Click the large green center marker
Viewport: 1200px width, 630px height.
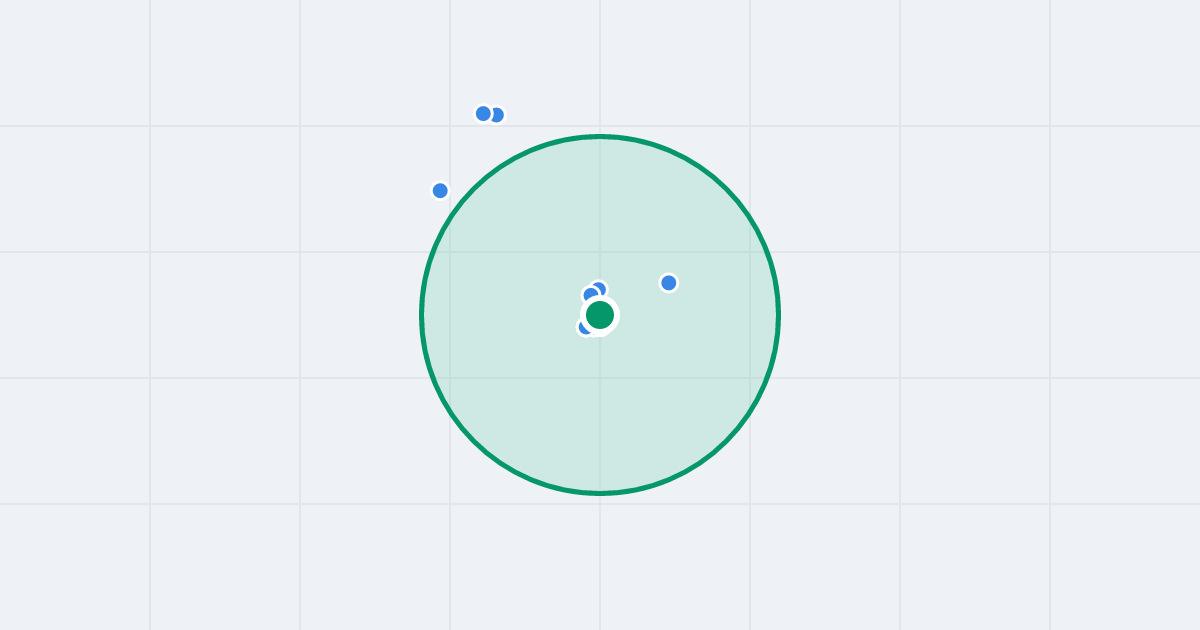click(600, 315)
